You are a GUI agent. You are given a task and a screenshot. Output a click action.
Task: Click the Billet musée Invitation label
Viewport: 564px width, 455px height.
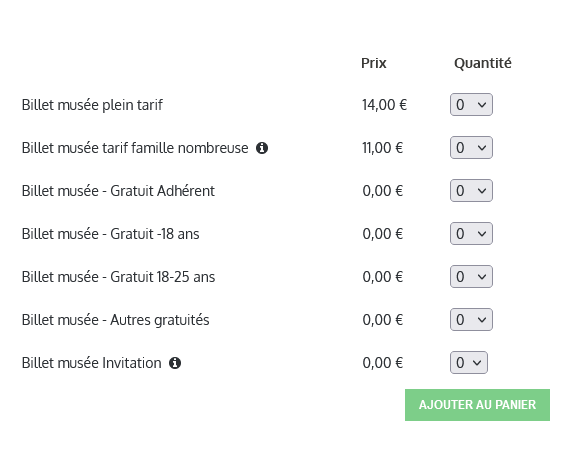pyautogui.click(x=91, y=363)
